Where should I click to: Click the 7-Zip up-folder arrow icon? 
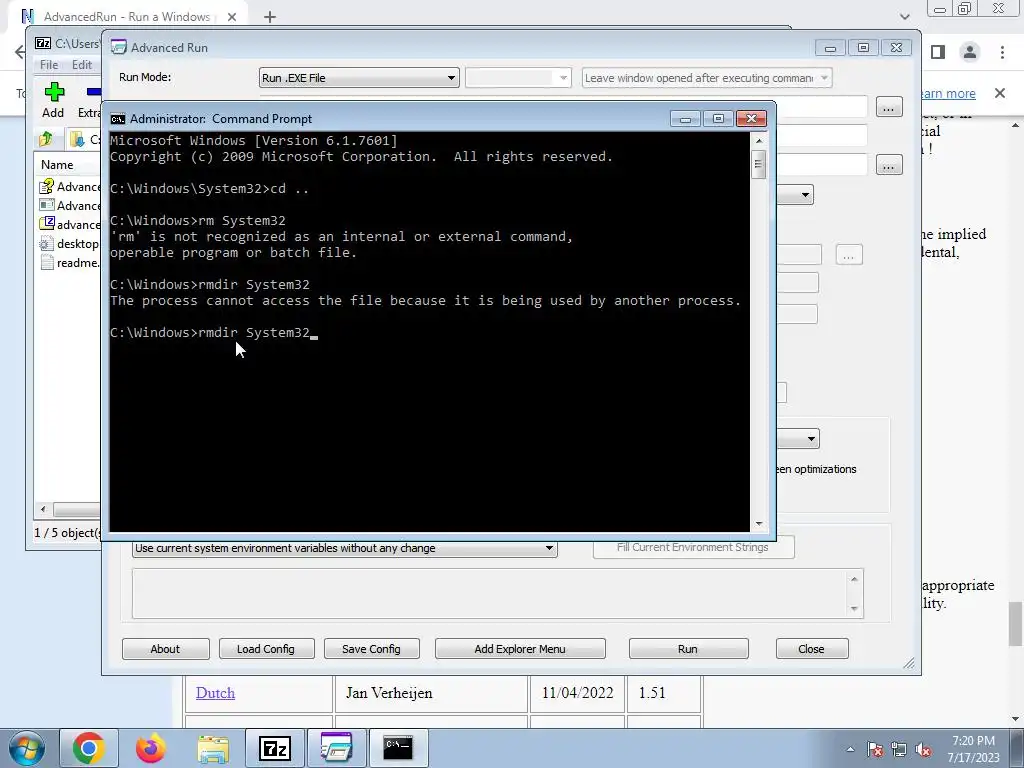click(x=46, y=139)
